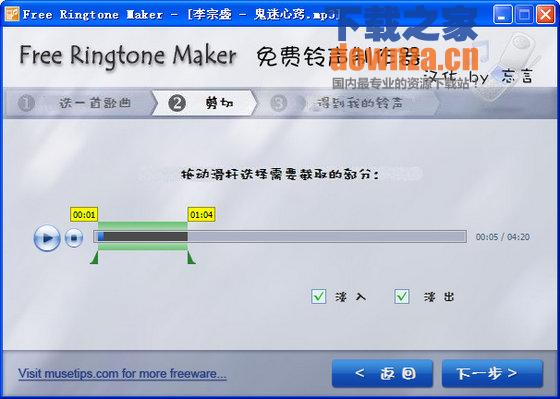Click the 00:01 yellow start time label
This screenshot has height=399, width=560.
click(x=84, y=215)
